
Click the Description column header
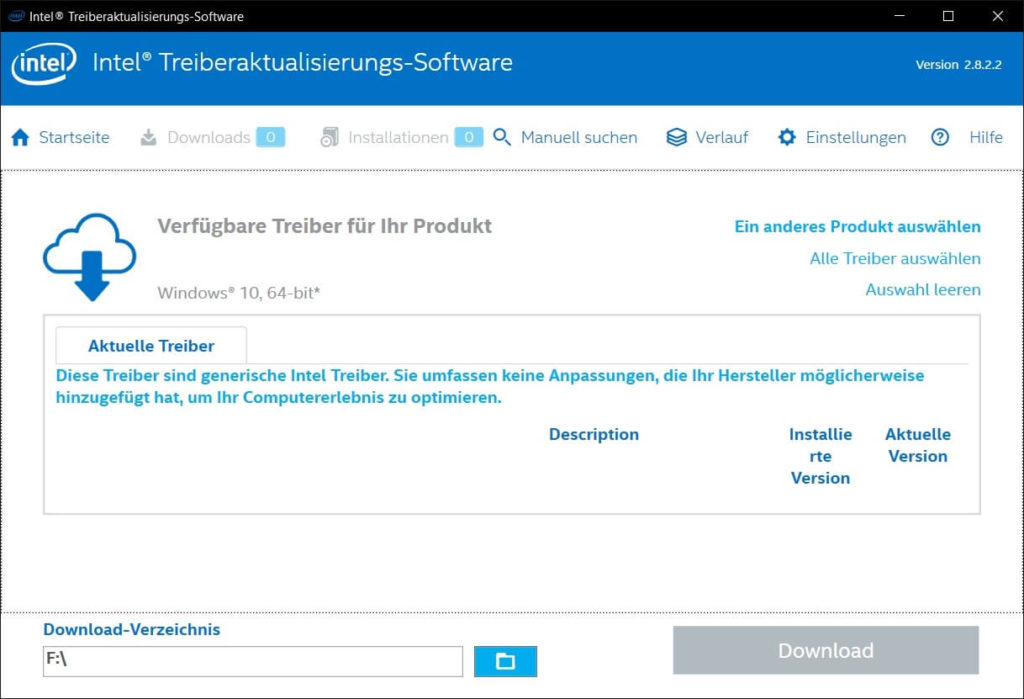click(x=593, y=435)
